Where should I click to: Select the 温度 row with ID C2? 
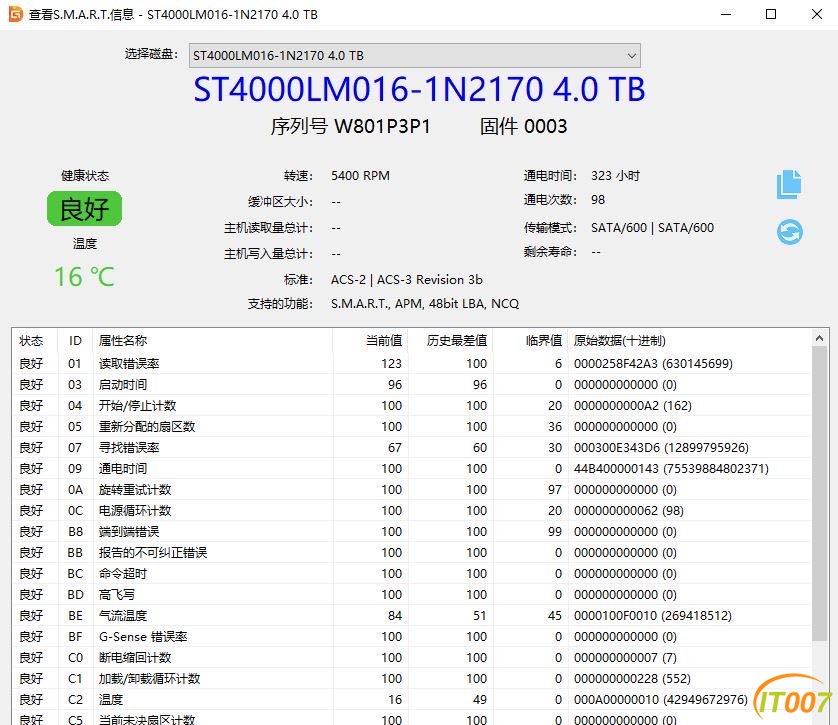410,699
